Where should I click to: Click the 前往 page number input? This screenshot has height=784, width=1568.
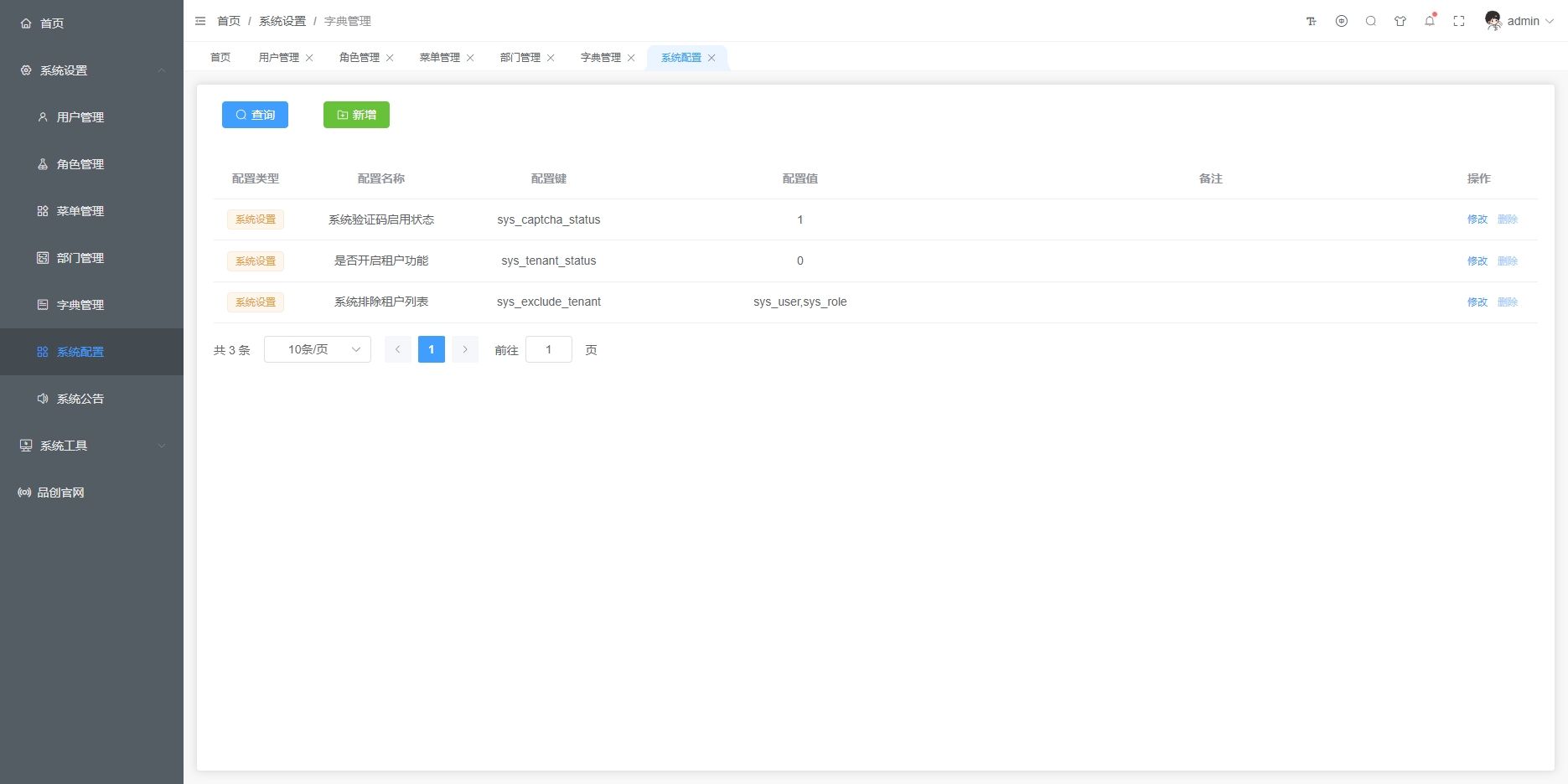click(548, 349)
